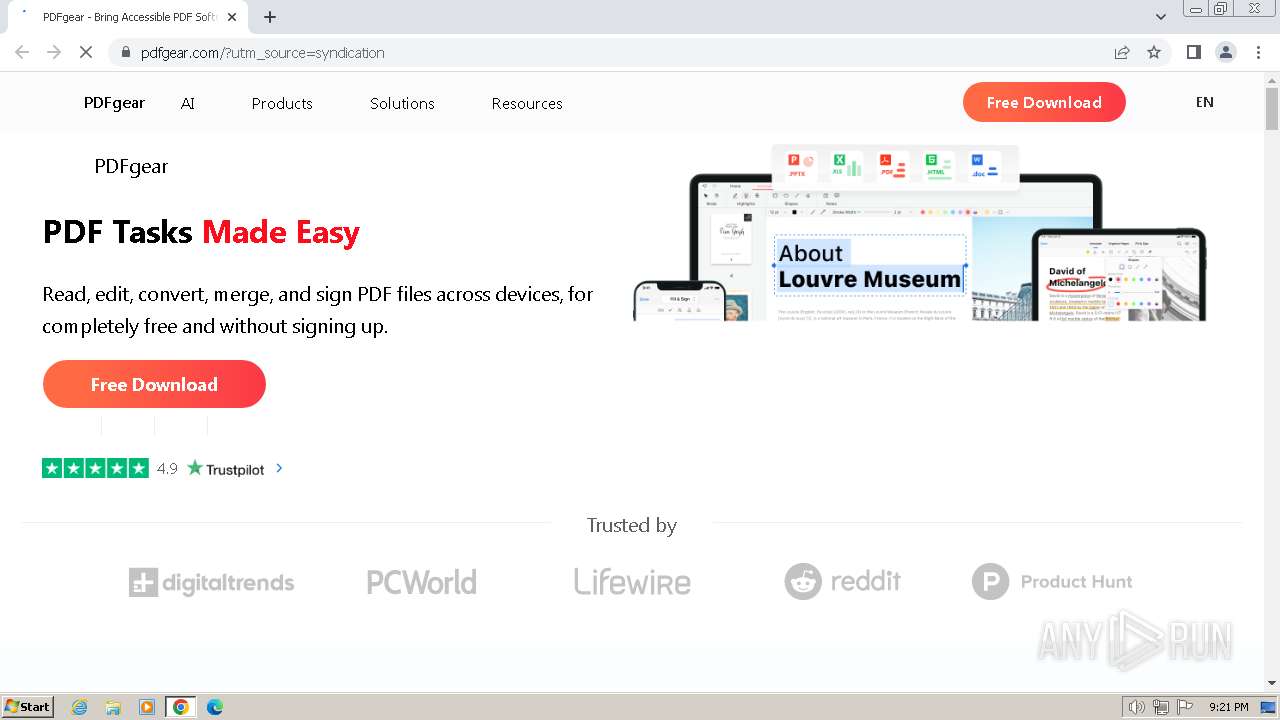Screen dimensions: 1280x720
Task: Click the PDFgear text above headline
Action: pos(131,166)
